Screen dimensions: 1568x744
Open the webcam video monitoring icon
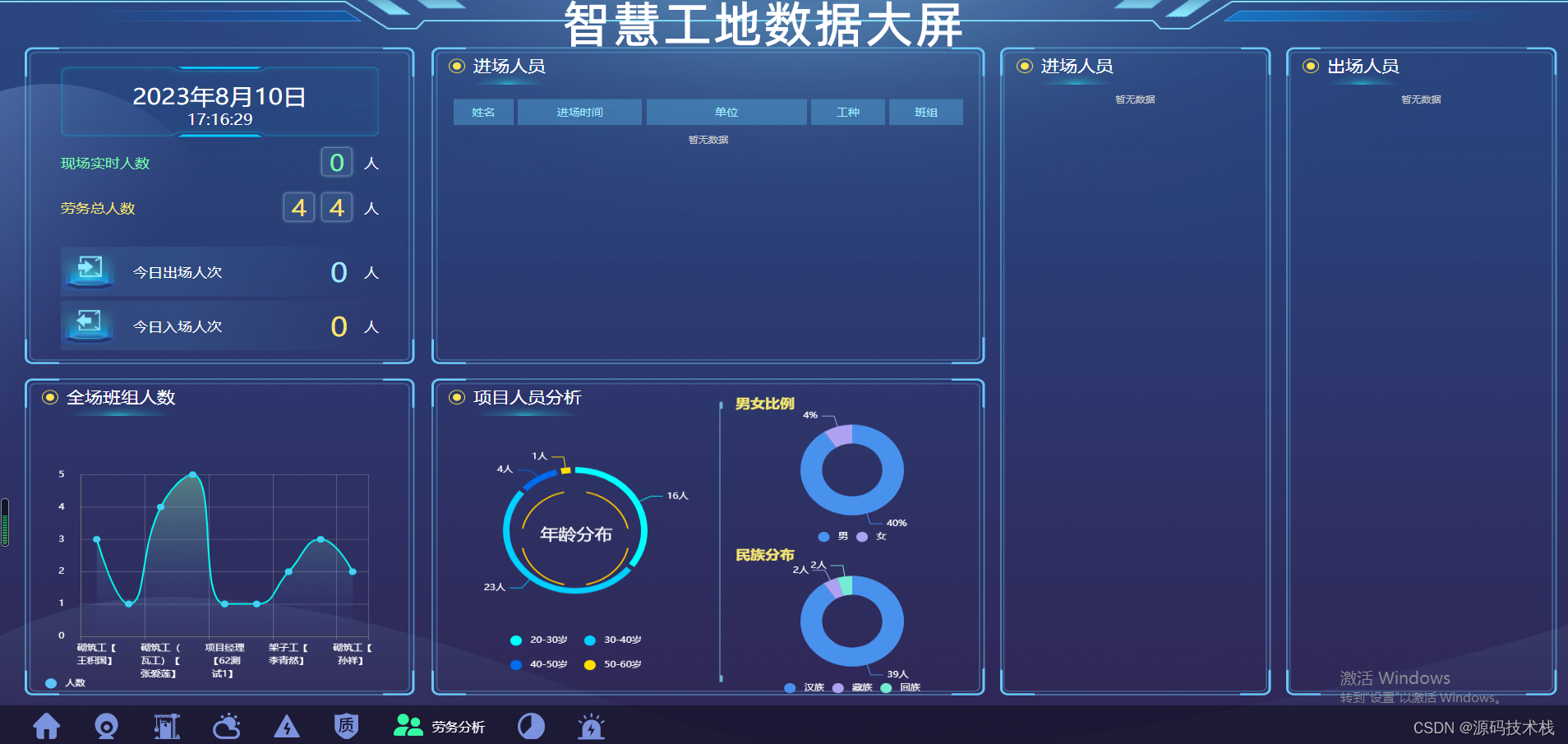pos(107,727)
